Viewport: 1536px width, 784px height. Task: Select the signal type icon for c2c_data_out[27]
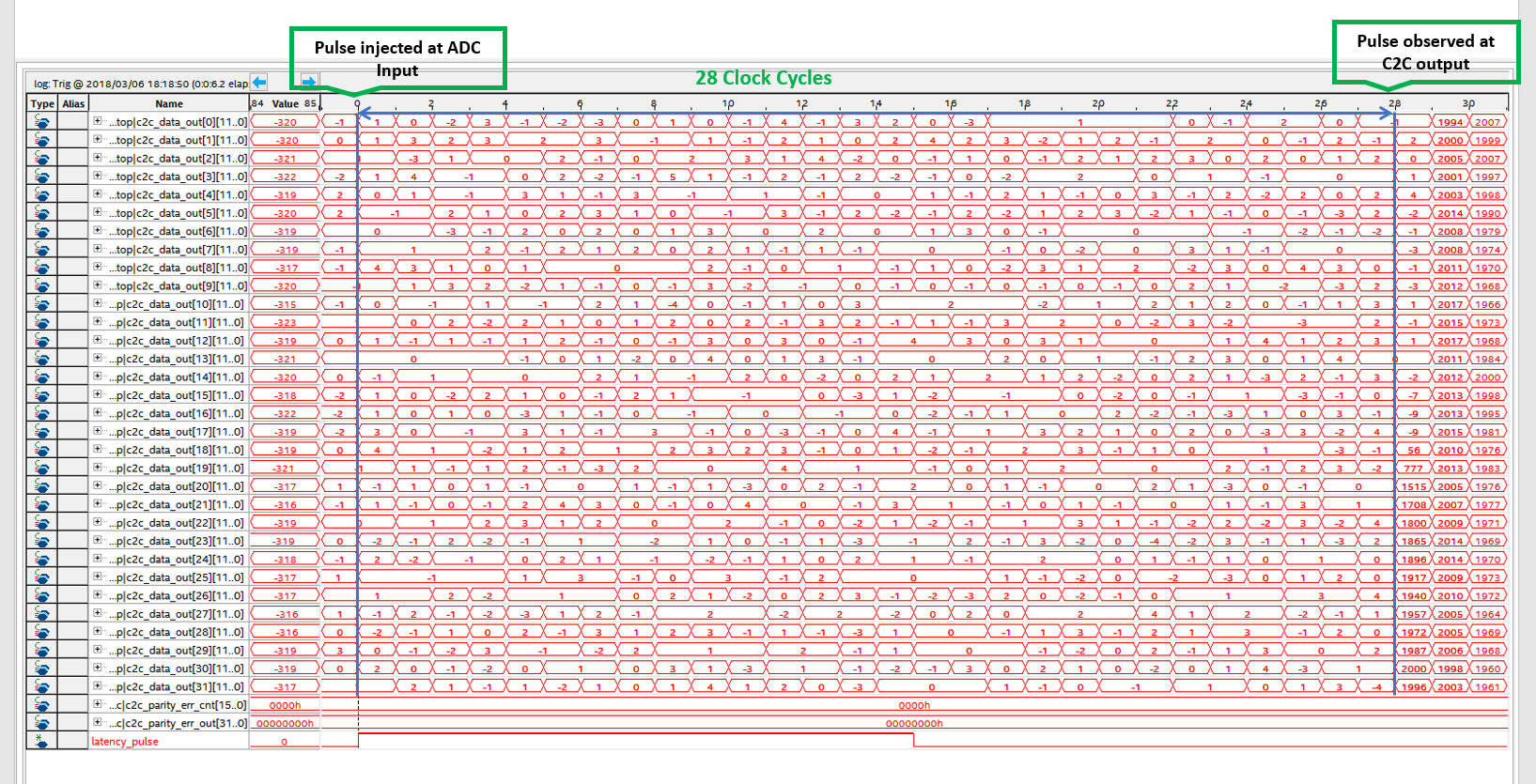42,614
